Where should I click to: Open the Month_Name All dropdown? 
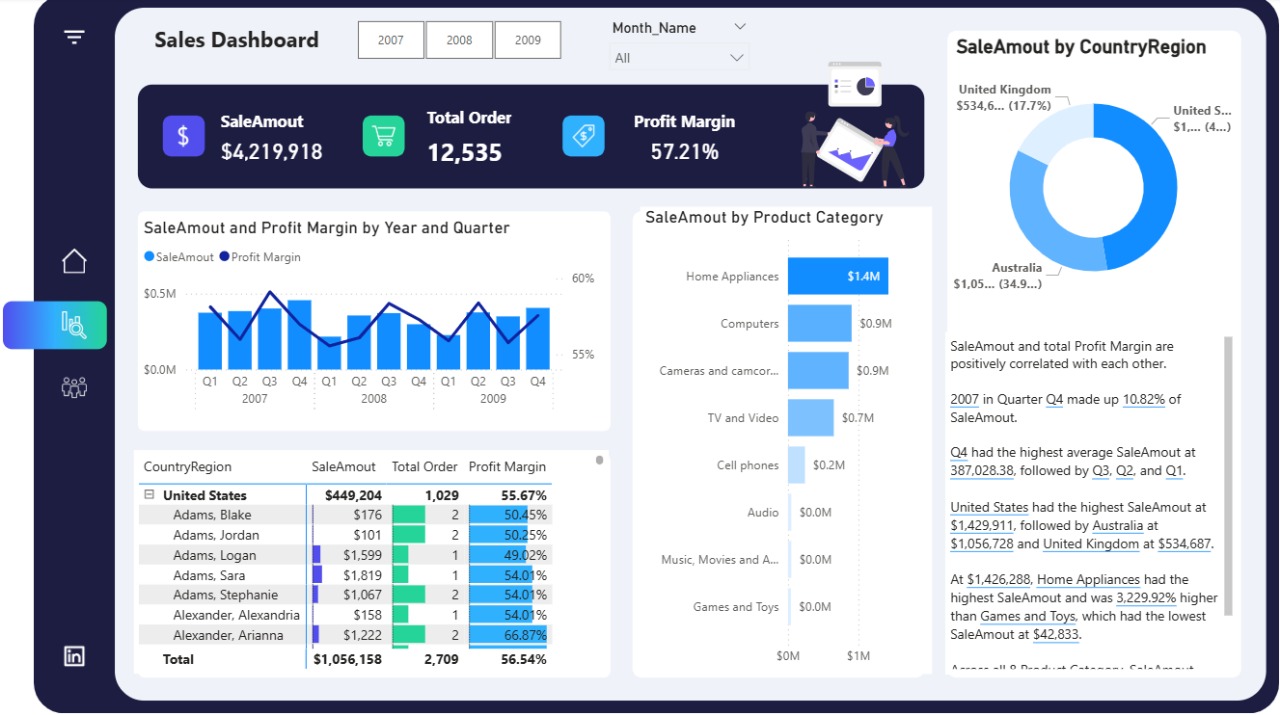pyautogui.click(x=679, y=58)
